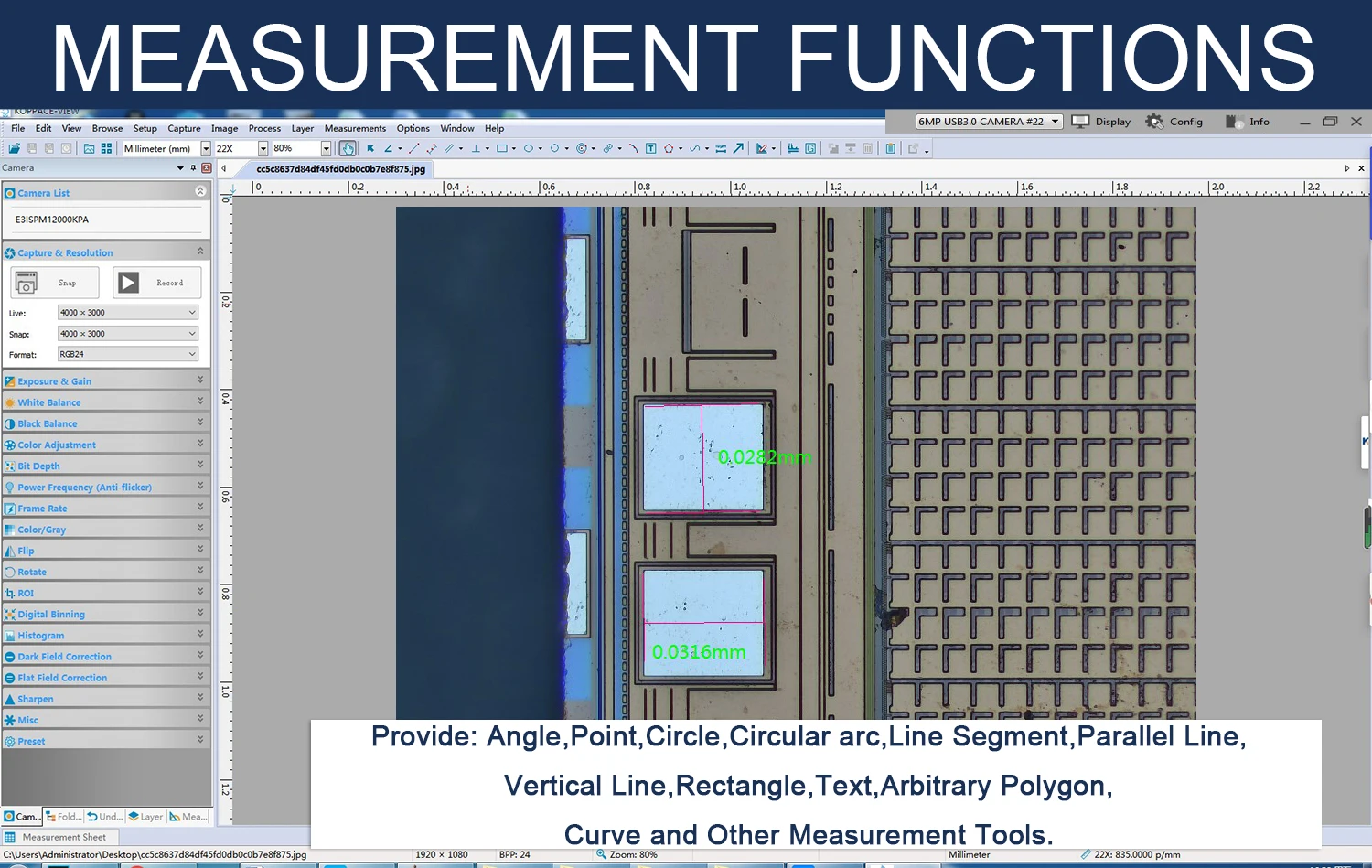This screenshot has width=1372, height=868.
Task: Expand the Black Balance section
Action: [106, 423]
